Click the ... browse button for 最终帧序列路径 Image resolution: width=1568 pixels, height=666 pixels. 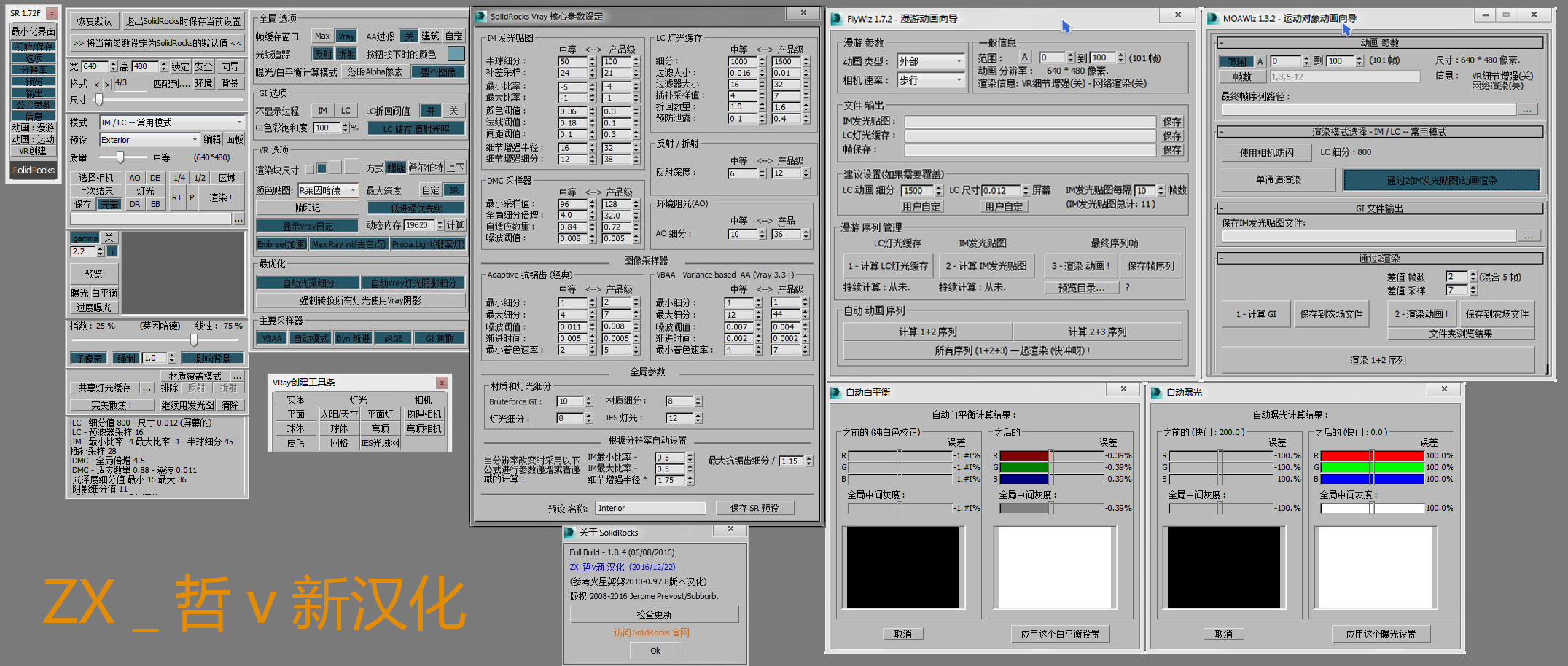[x=1527, y=109]
